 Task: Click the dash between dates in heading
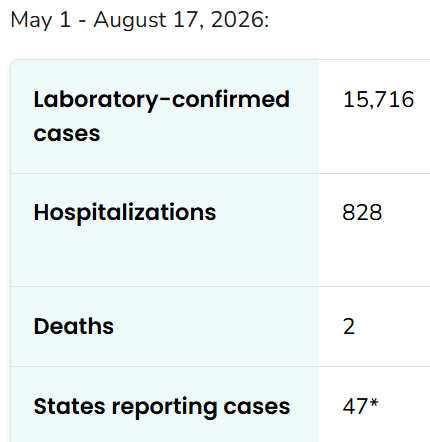click(82, 23)
